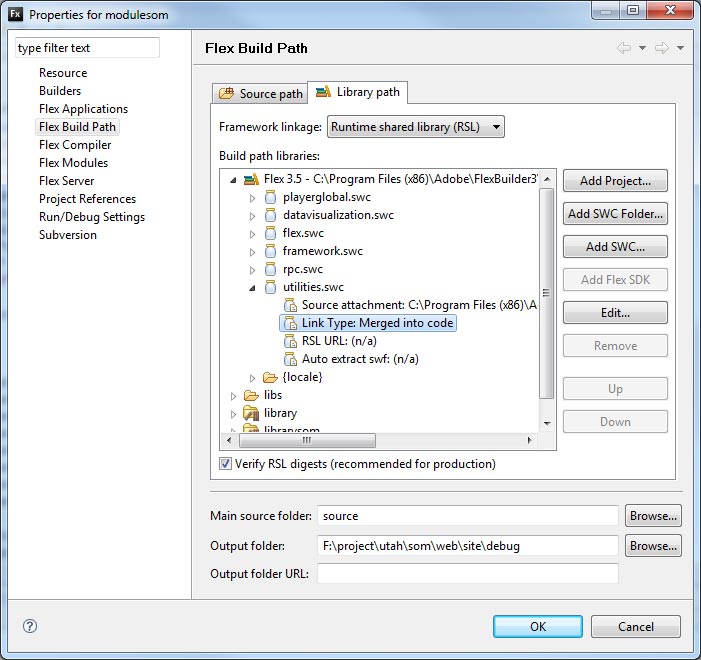
Task: Select the Link Type: Merged into code row
Action: pyautogui.click(x=368, y=323)
